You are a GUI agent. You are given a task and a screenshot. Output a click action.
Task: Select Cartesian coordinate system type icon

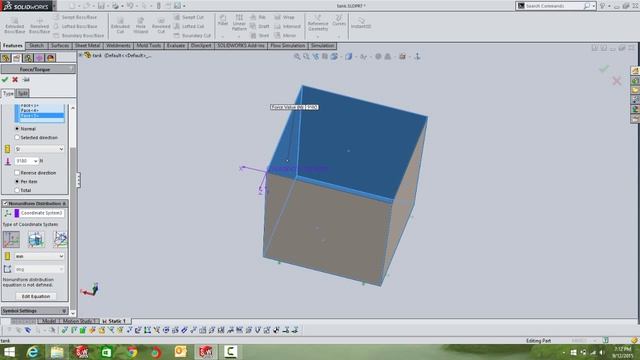pyautogui.click(x=11, y=239)
